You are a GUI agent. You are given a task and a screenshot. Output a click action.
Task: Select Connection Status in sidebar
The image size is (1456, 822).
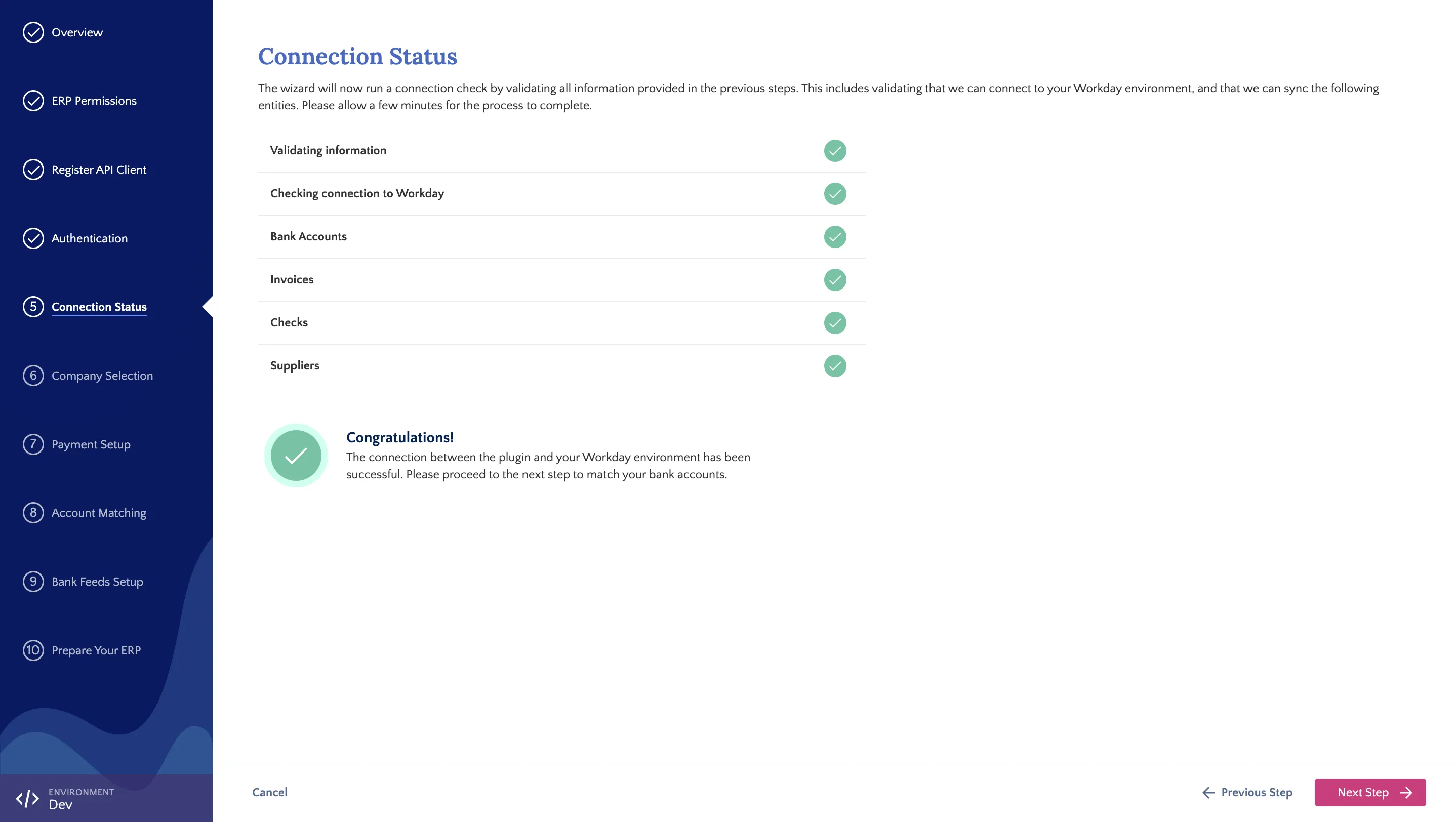pos(99,307)
